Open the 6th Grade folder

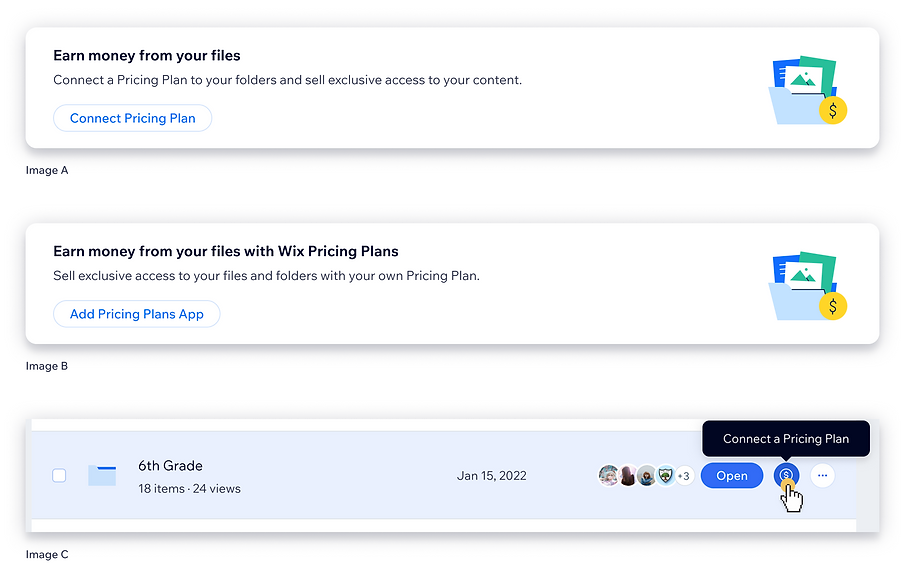(x=731, y=475)
